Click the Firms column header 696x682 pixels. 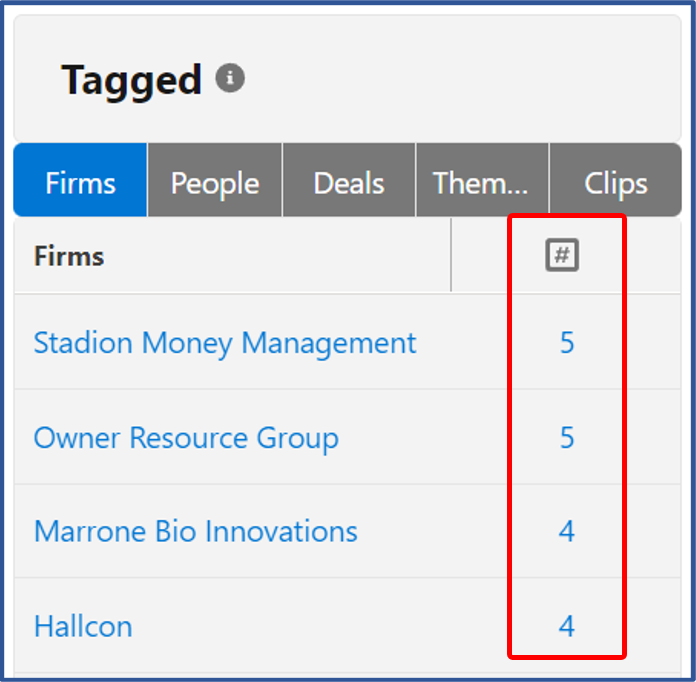point(69,256)
